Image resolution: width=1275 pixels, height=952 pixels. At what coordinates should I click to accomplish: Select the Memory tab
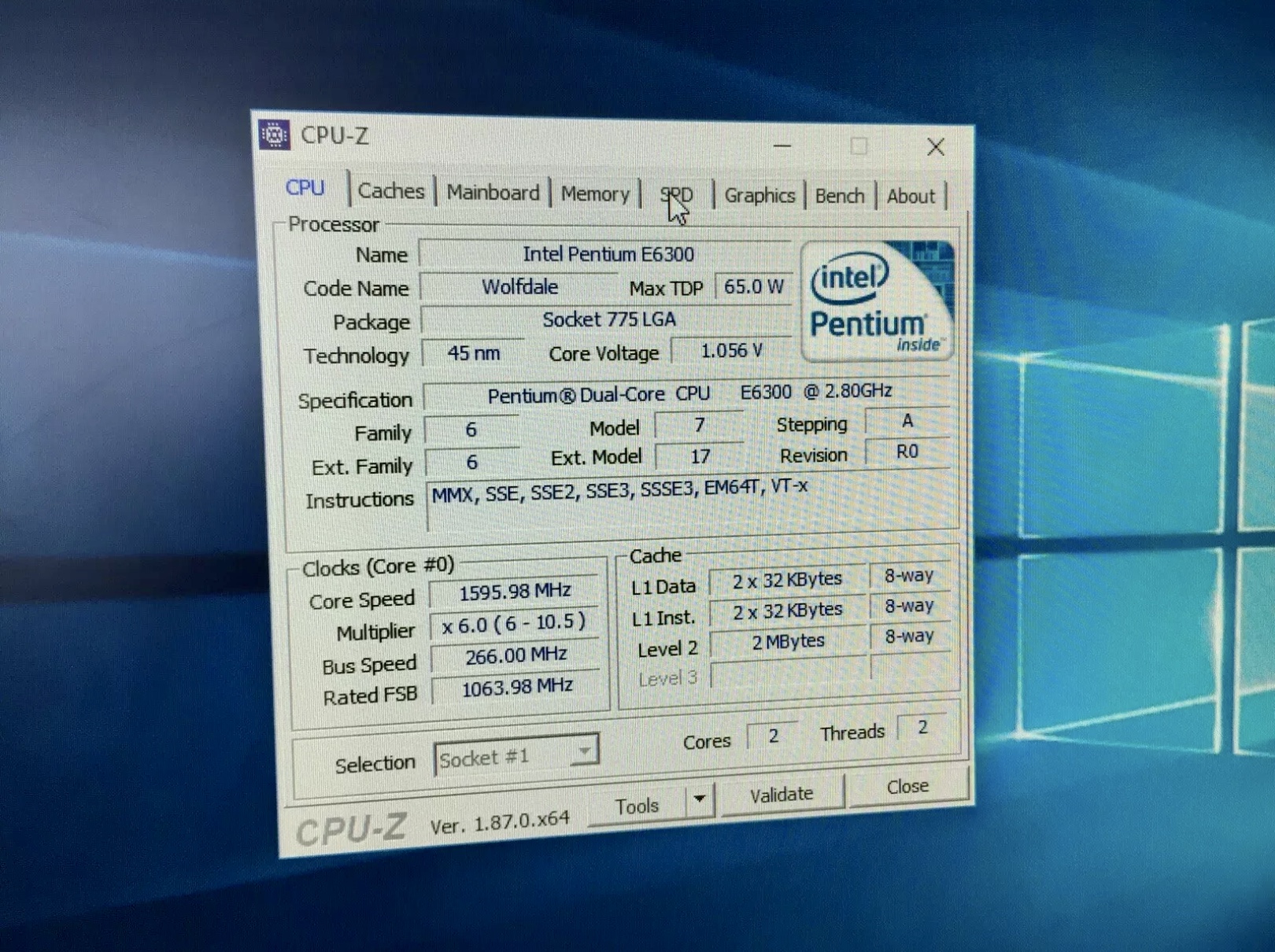pyautogui.click(x=595, y=194)
